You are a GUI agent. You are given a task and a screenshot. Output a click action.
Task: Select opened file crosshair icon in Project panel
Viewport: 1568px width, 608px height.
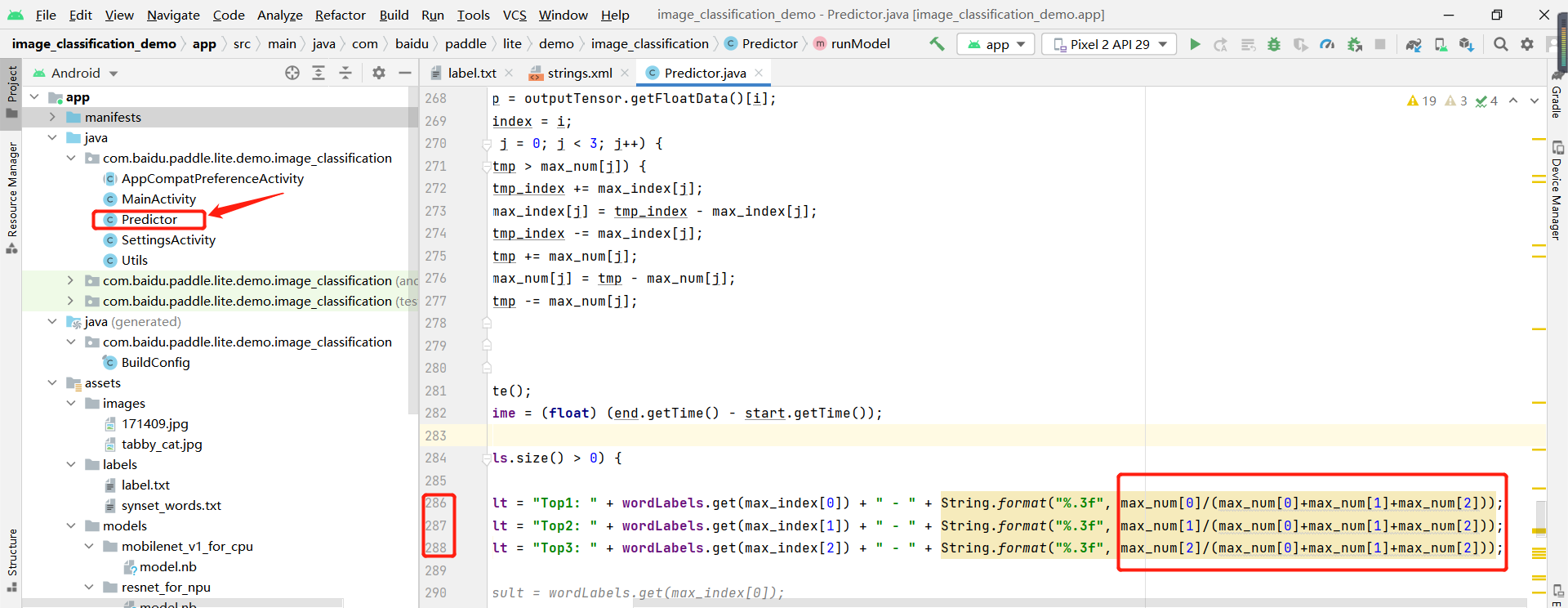(x=292, y=73)
